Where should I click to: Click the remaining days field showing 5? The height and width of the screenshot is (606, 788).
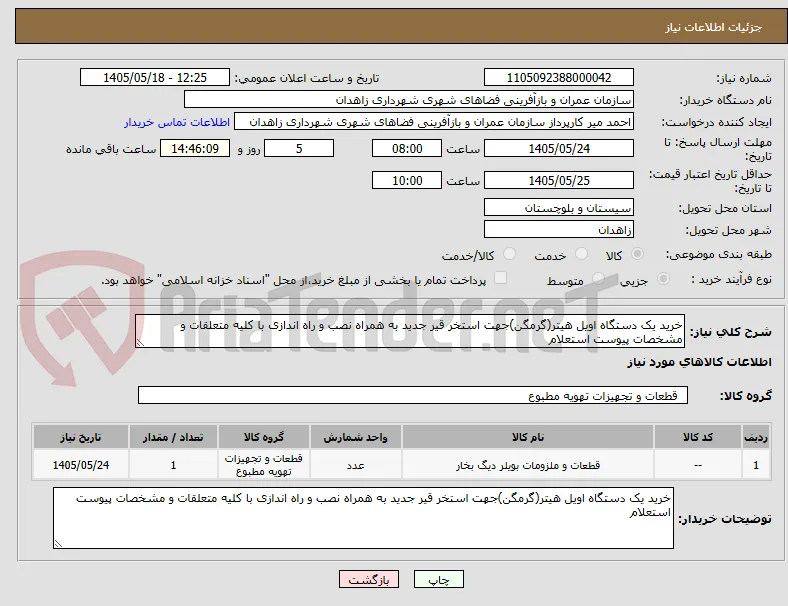[299, 149]
